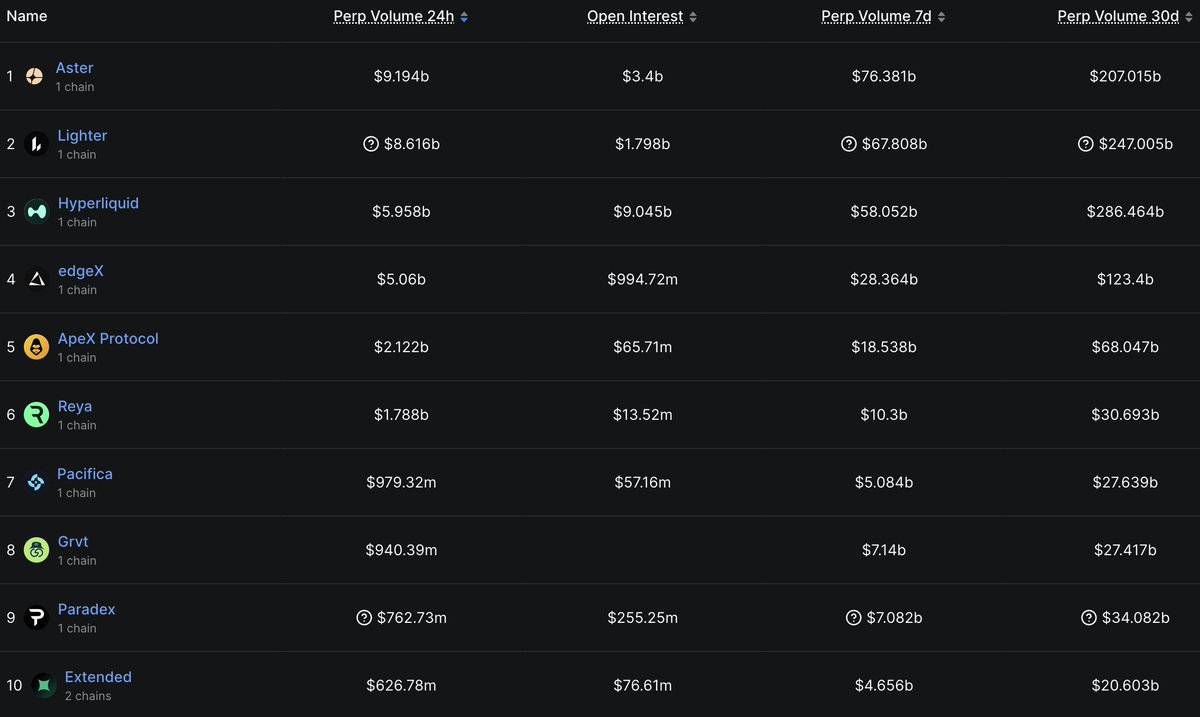Screen dimensions: 1200x717
Task: Click the Extended protocol logo
Action: pos(42,685)
